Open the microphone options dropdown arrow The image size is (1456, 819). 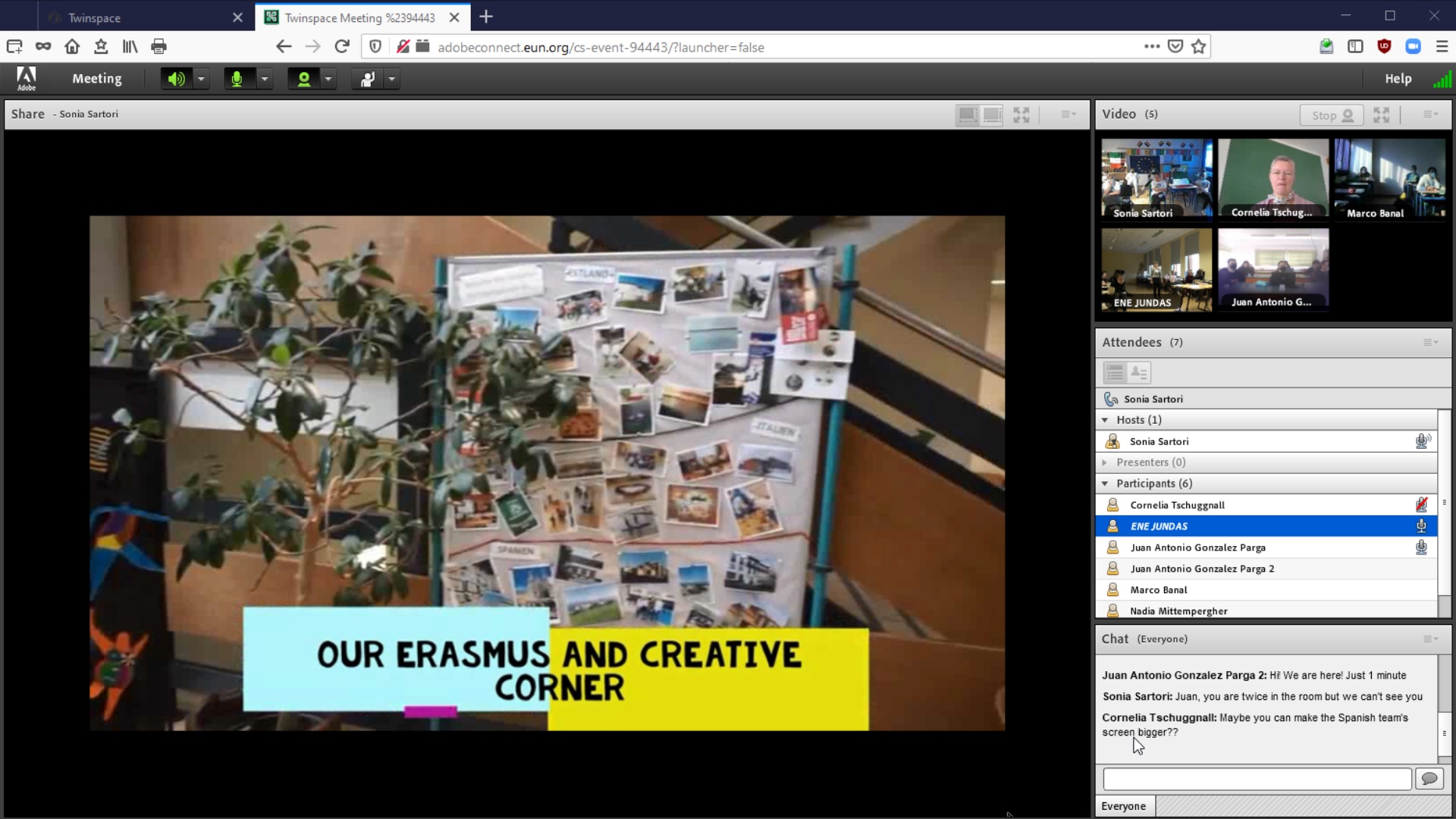[265, 79]
